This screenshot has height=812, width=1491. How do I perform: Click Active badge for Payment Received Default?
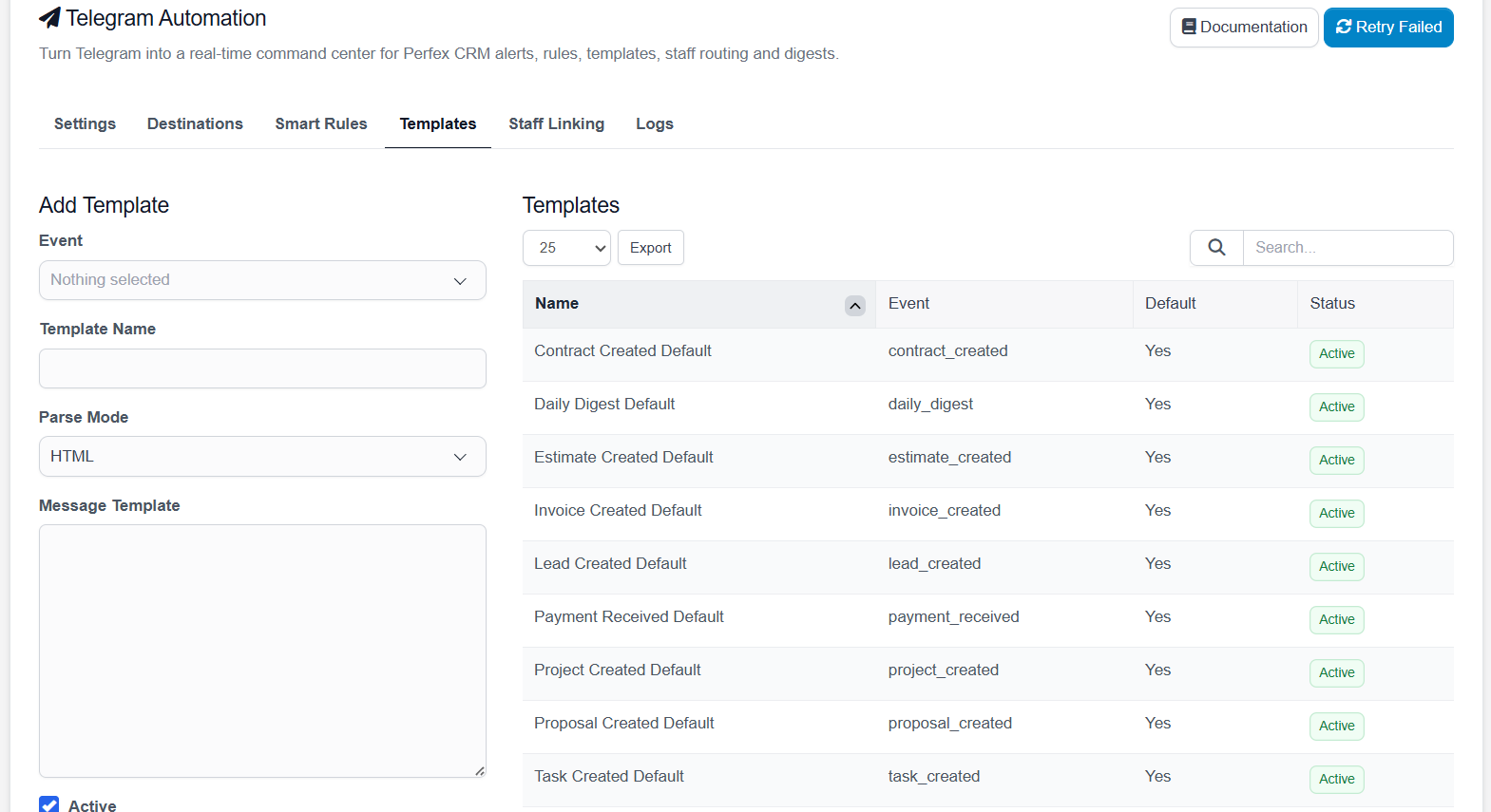coord(1337,620)
